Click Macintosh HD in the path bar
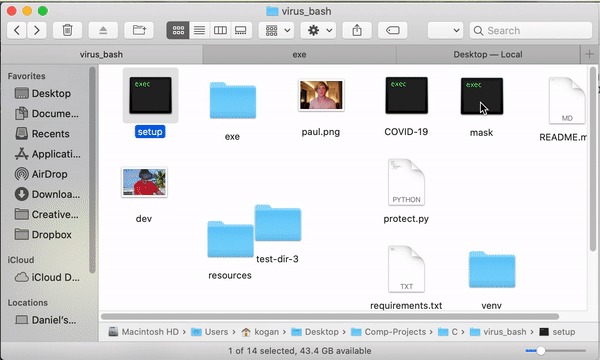This screenshot has width=600, height=360. click(x=144, y=332)
